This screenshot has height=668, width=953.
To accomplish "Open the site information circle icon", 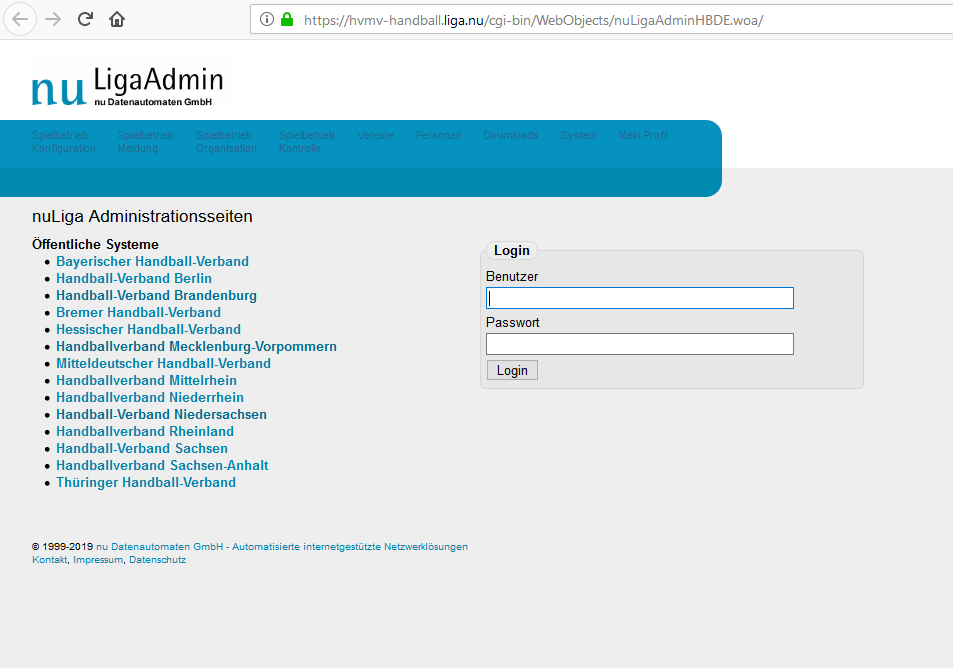I will pos(267,19).
